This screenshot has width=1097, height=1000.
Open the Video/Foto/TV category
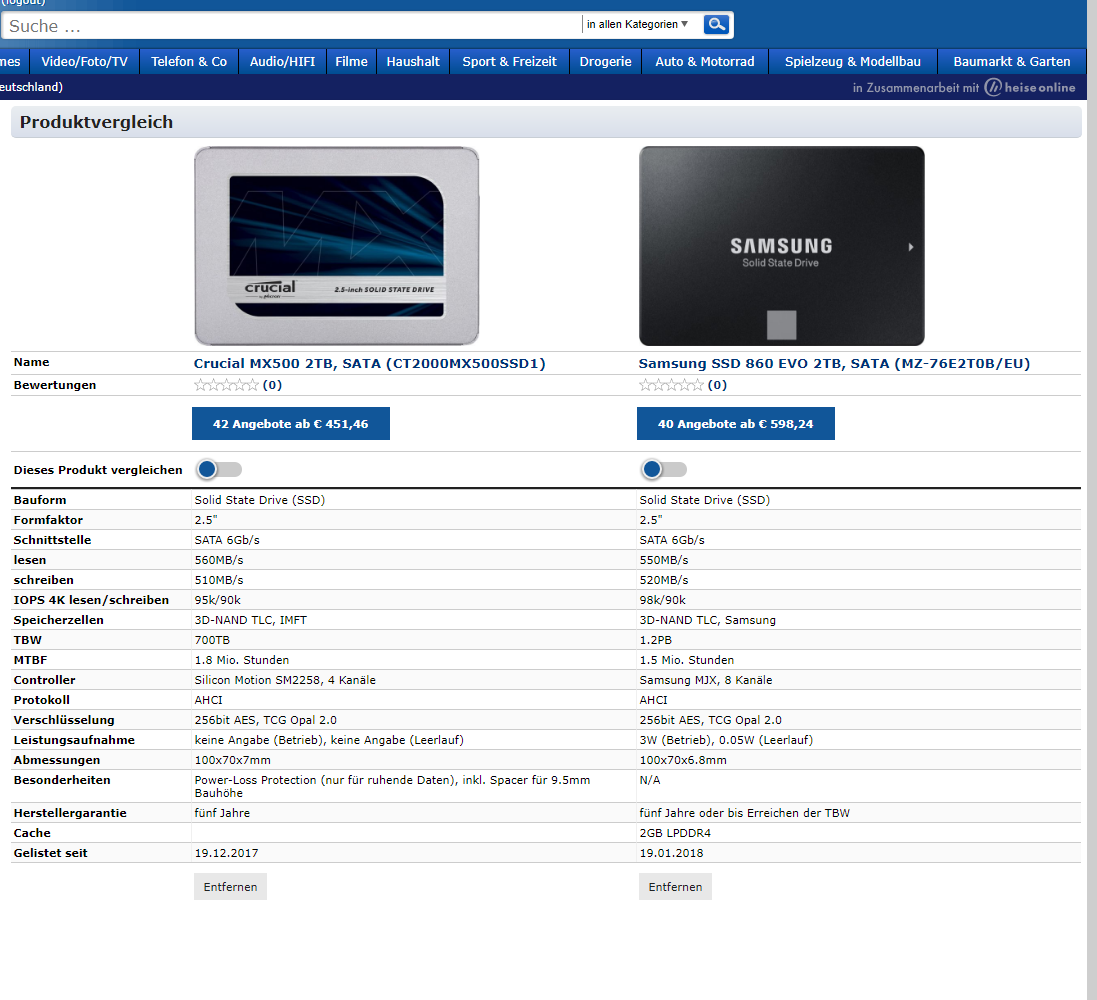(84, 62)
